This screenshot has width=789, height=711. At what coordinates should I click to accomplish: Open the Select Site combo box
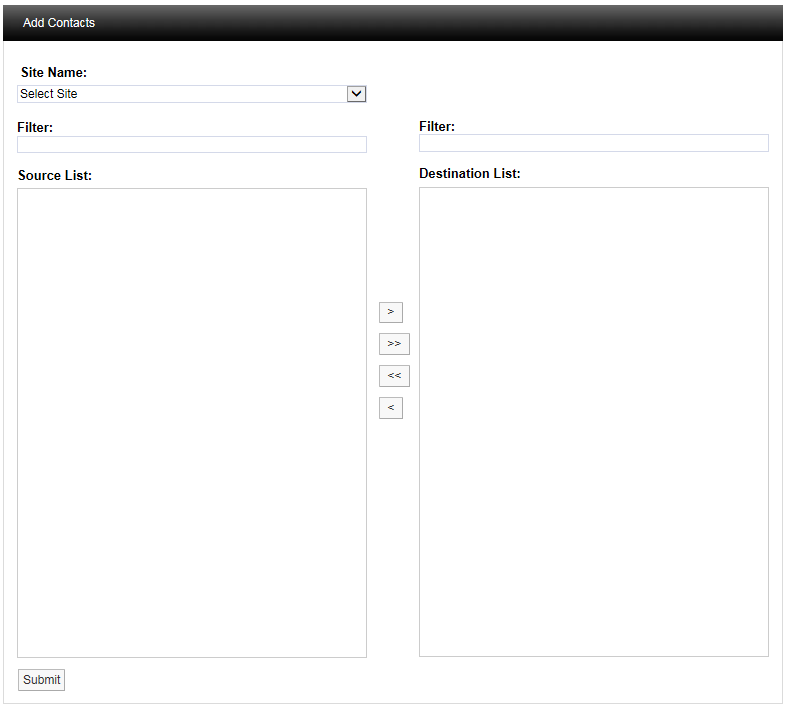tap(180, 94)
